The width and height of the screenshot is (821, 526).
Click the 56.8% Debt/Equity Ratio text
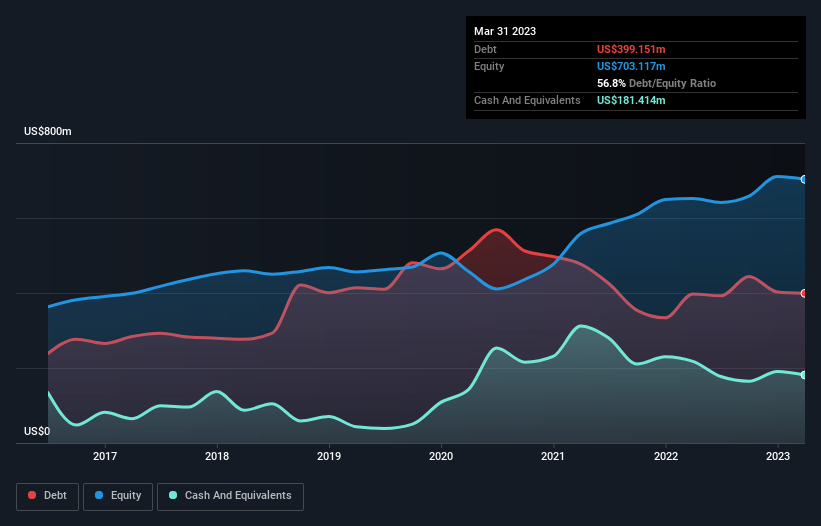[656, 83]
